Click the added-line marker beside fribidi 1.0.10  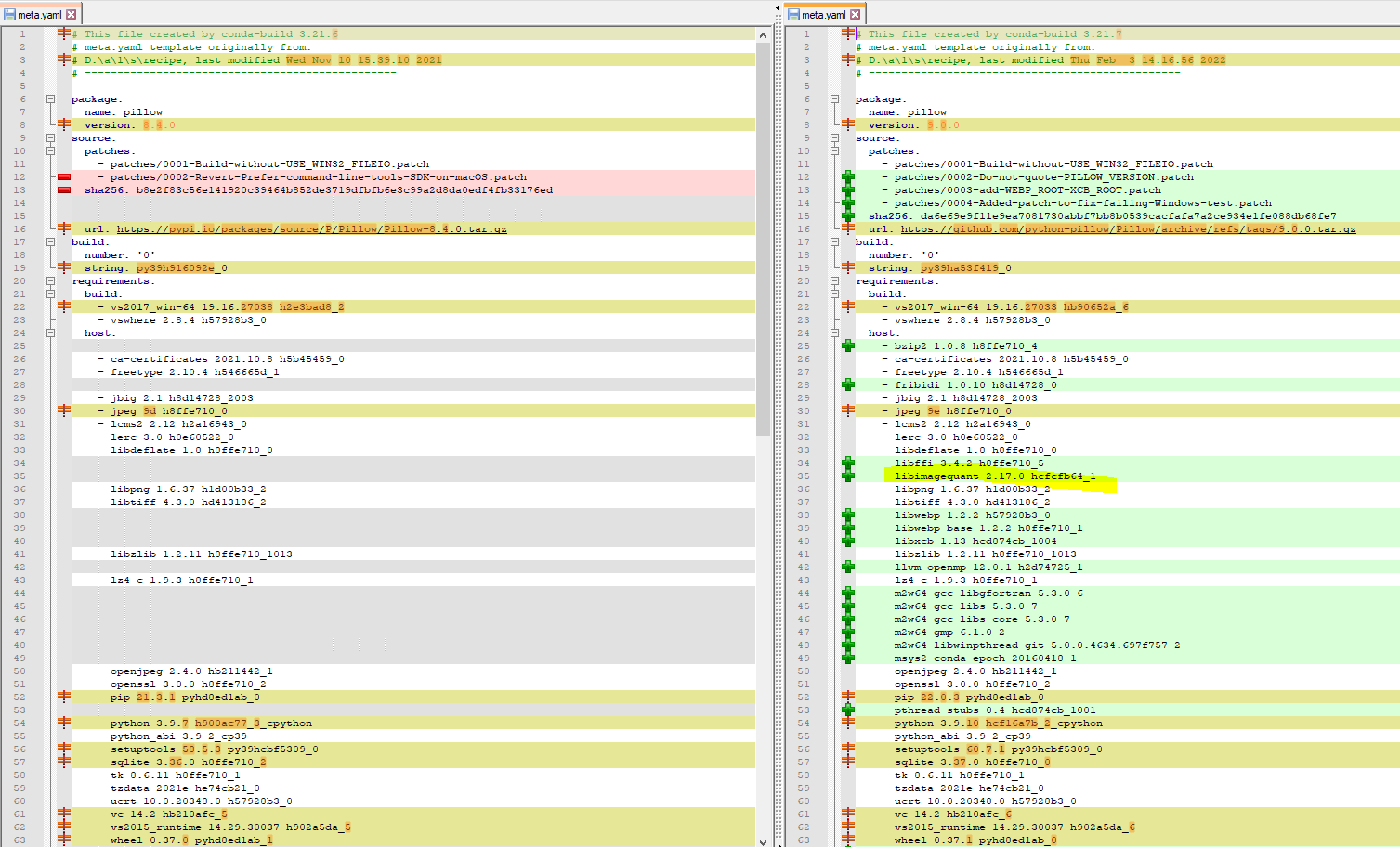[x=848, y=384]
